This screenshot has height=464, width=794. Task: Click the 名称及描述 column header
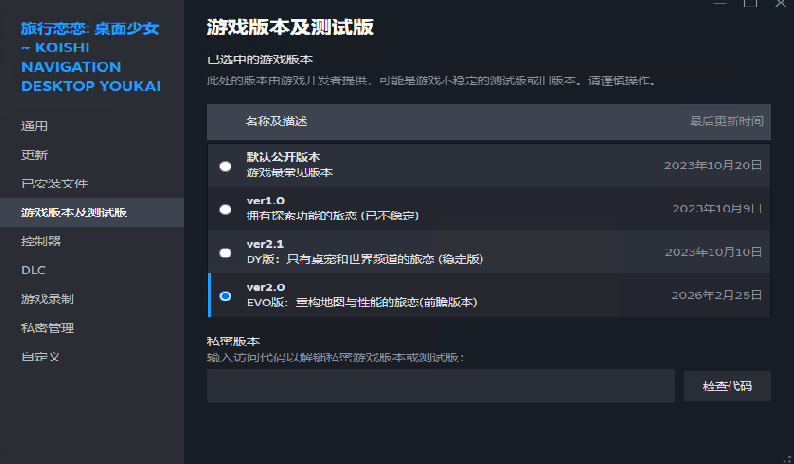(x=276, y=121)
